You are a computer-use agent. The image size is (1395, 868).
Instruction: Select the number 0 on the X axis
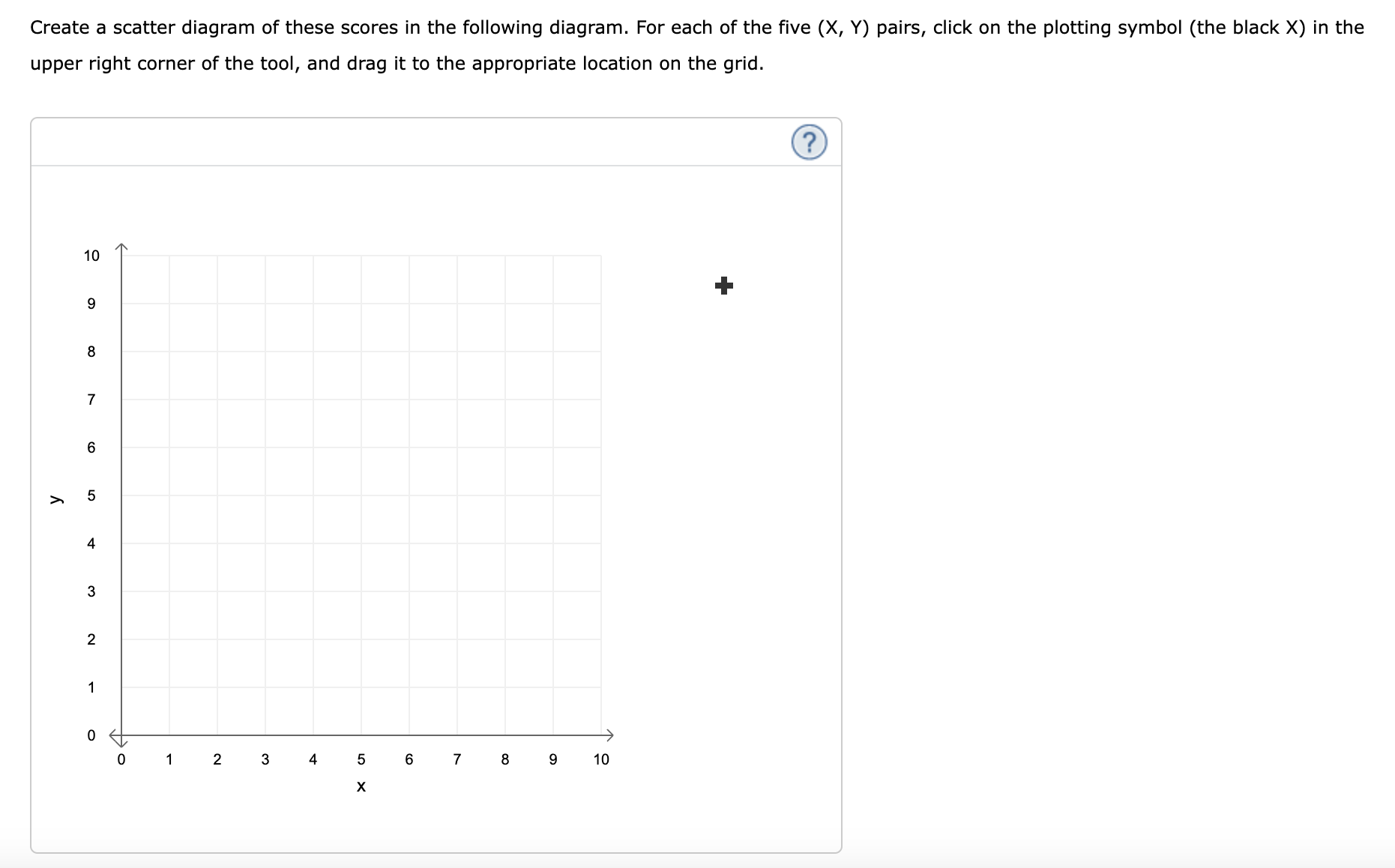(121, 760)
